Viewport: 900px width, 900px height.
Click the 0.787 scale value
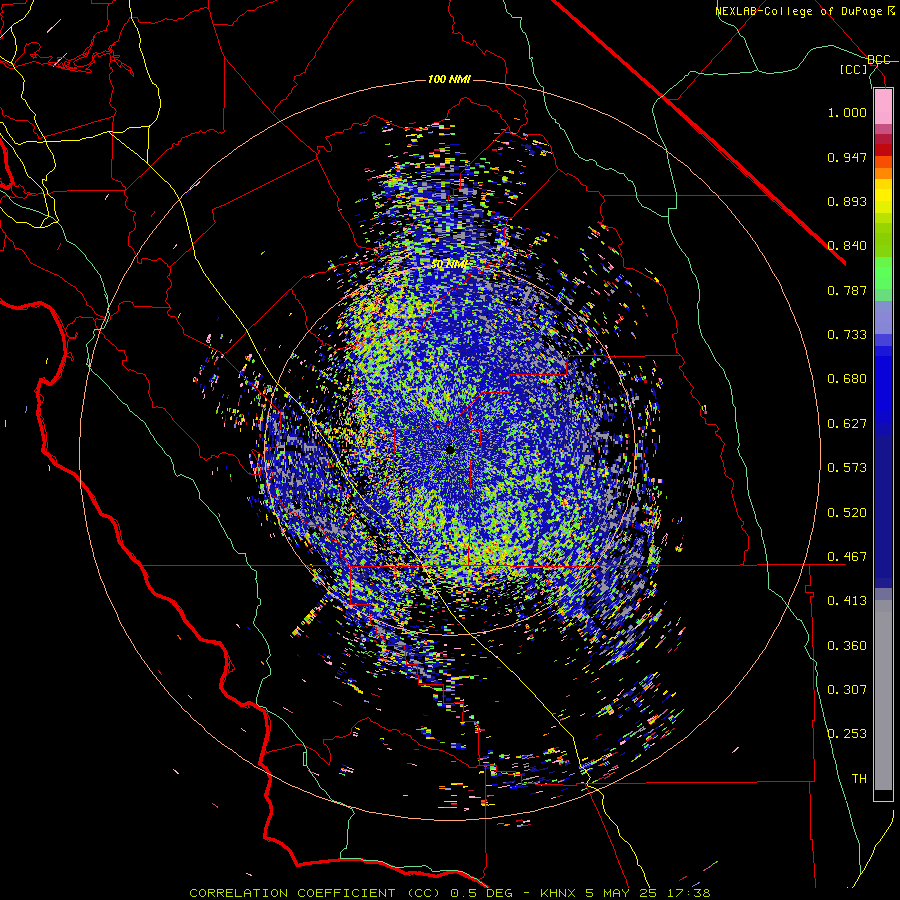point(847,290)
